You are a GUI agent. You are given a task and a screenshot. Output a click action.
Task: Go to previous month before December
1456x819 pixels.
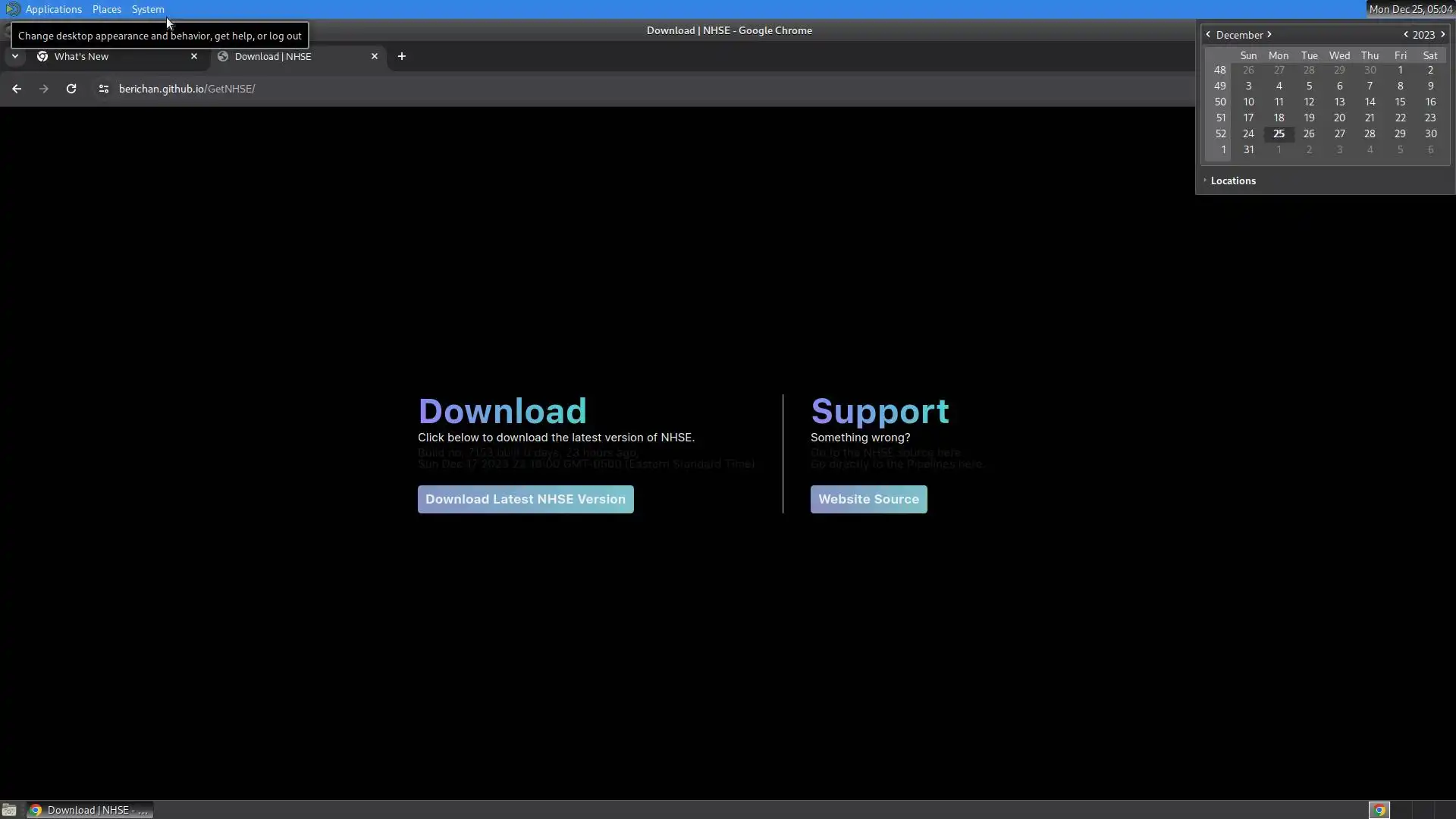(1208, 35)
